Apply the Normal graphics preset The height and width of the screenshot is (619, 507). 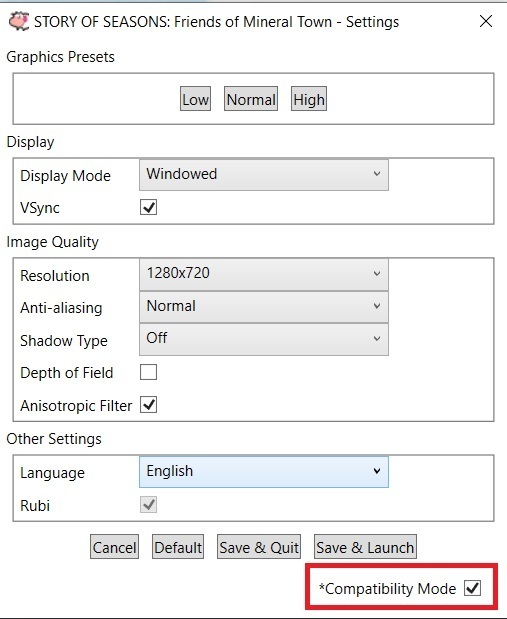(251, 99)
